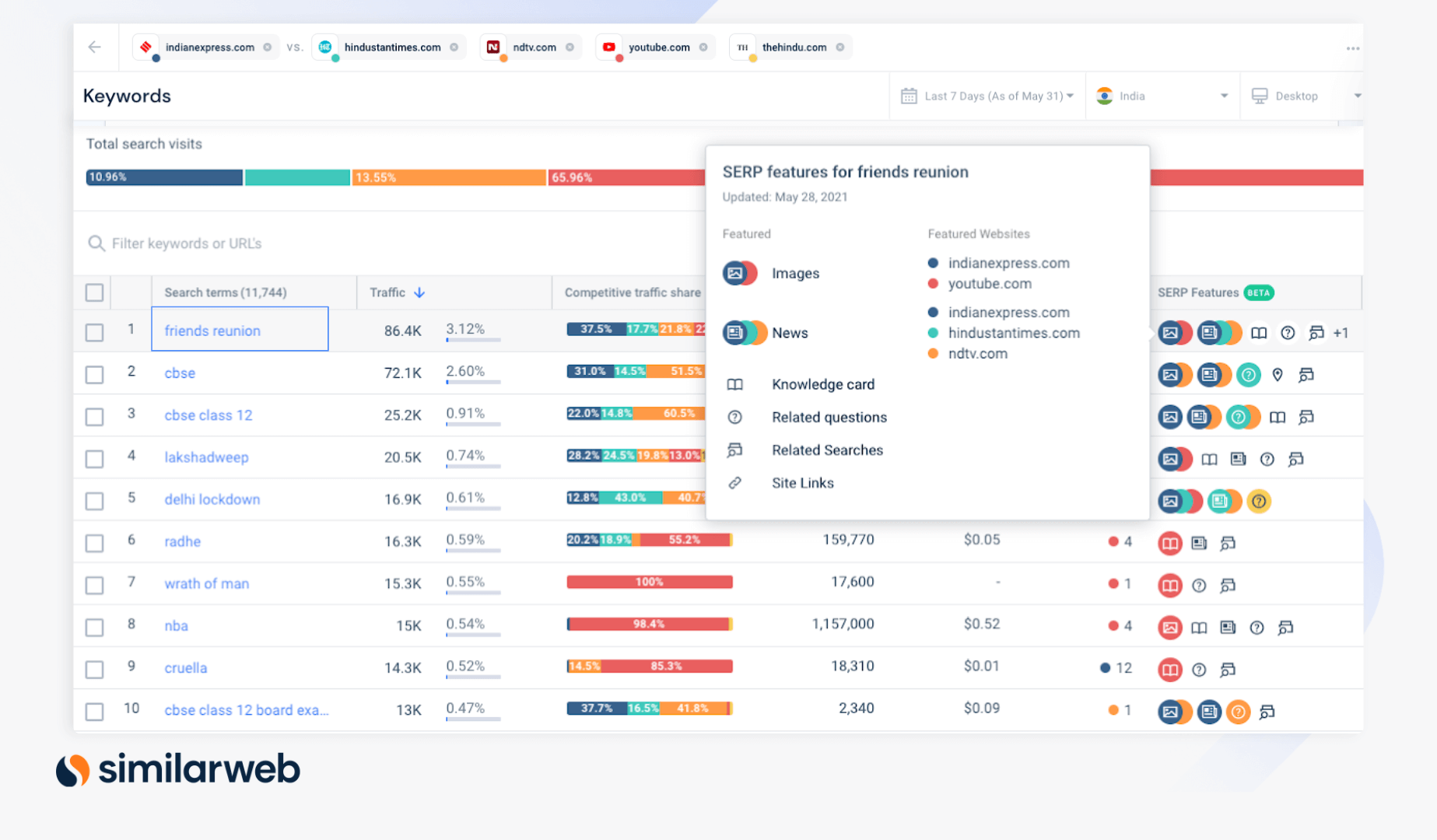Viewport: 1437px width, 840px height.
Task: Check the lakshadweep row checkbox
Action: tap(94, 458)
